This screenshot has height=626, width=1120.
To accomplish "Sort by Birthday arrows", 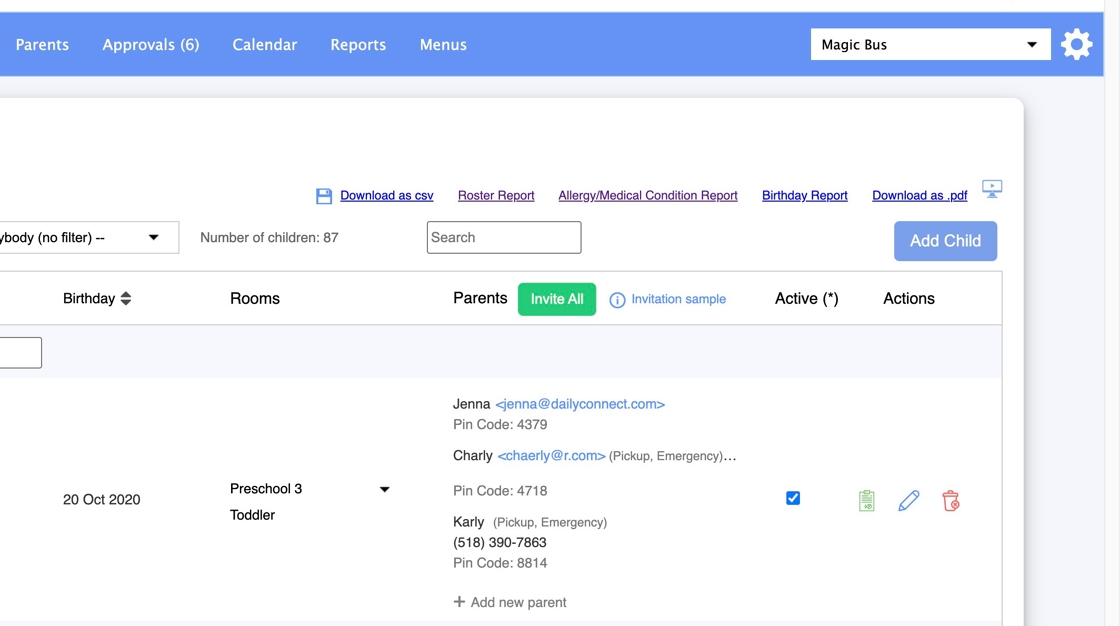I will click(126, 299).
